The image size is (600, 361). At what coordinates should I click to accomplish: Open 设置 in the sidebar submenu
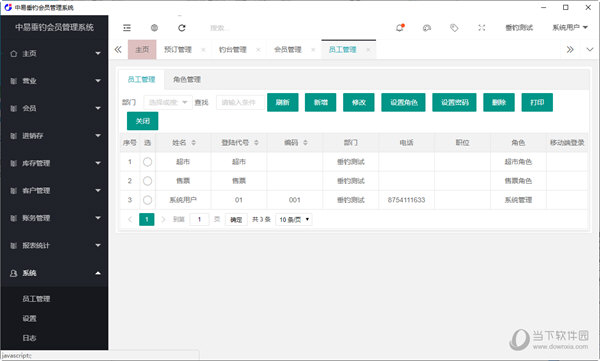tap(29, 319)
